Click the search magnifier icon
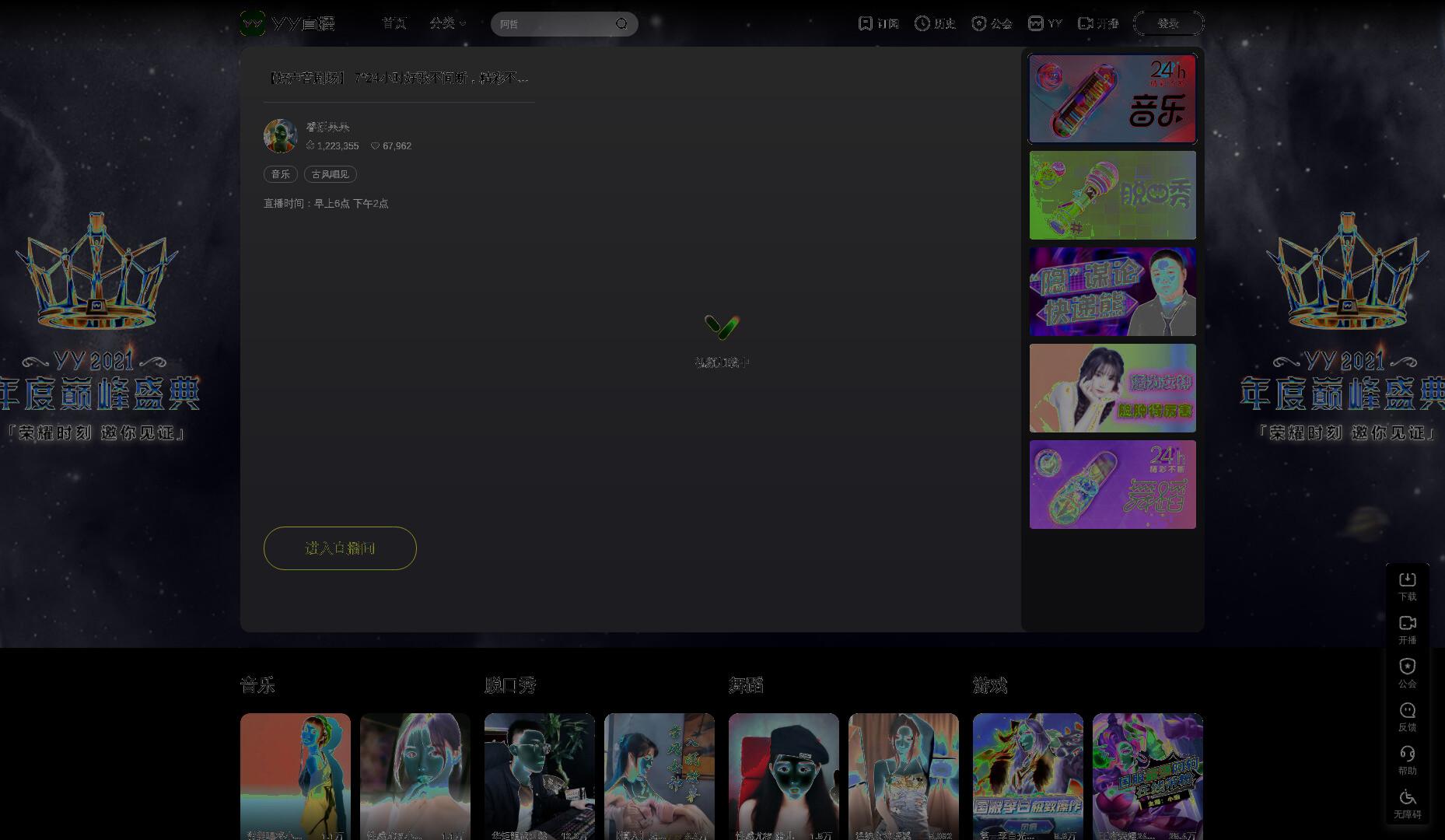 621,24
